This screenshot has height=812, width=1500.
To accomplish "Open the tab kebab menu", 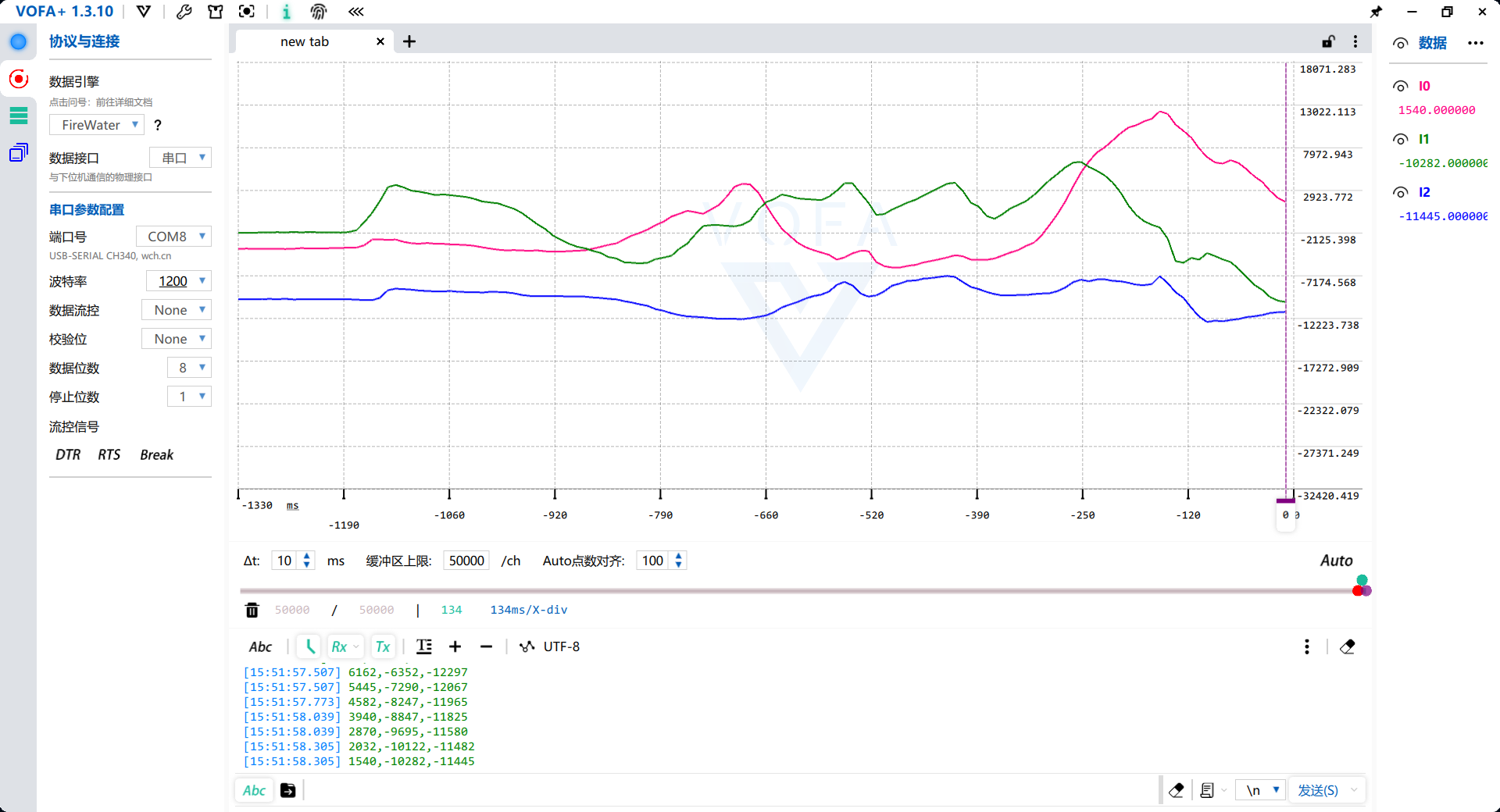I will [1355, 41].
